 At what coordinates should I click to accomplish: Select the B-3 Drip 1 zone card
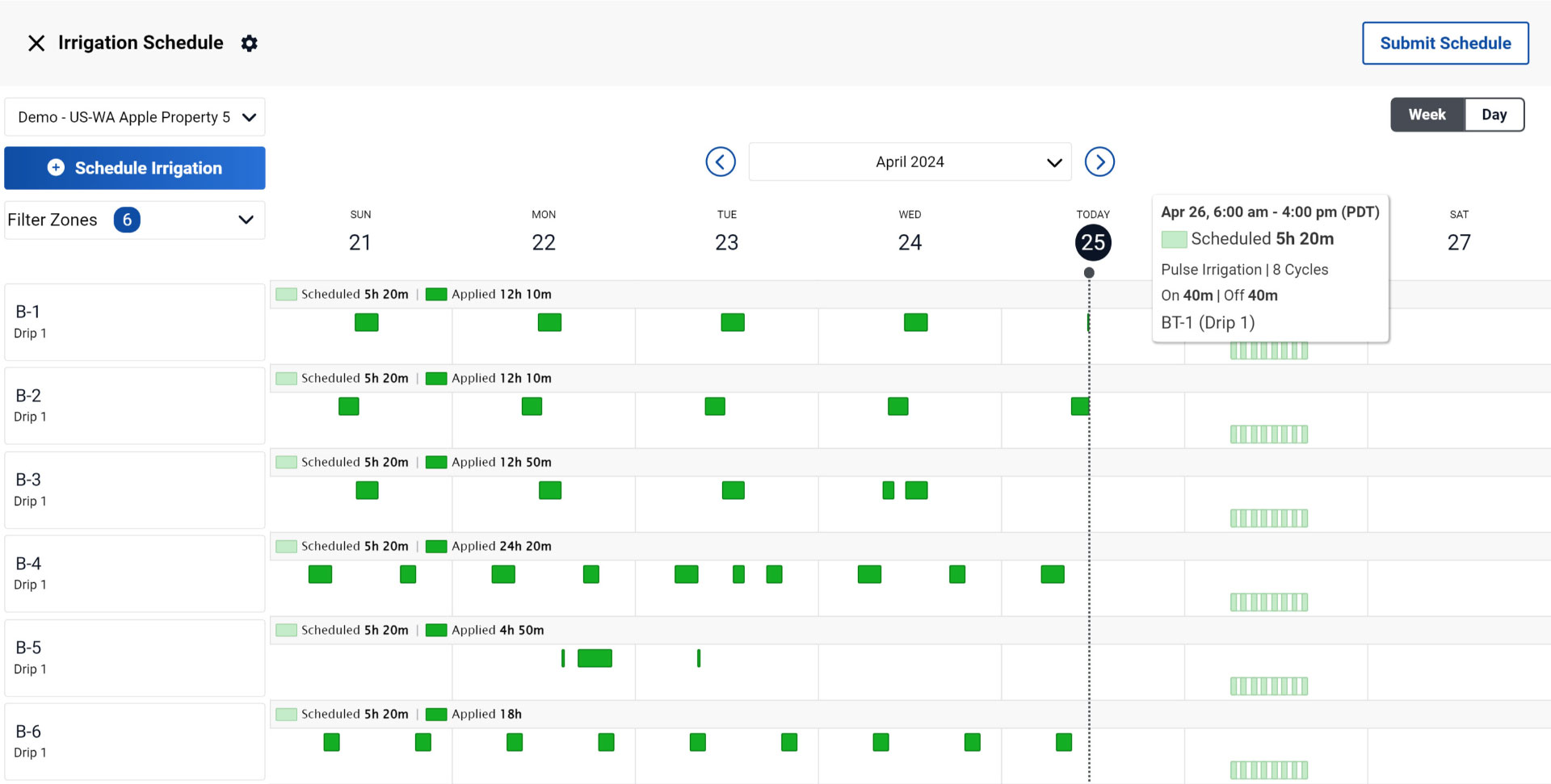coord(134,488)
